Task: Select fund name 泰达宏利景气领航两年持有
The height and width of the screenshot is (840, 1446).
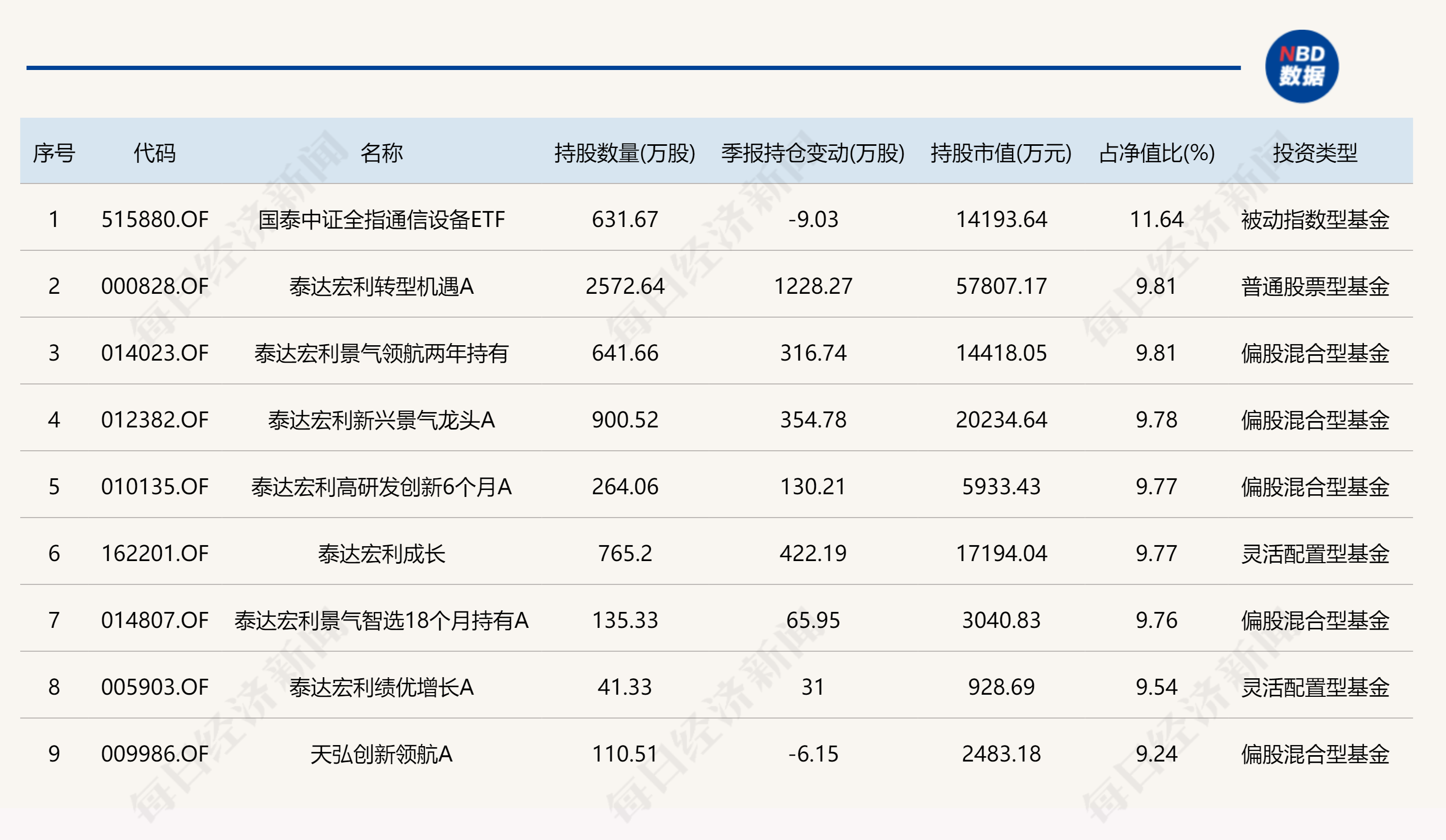Action: [x=381, y=353]
